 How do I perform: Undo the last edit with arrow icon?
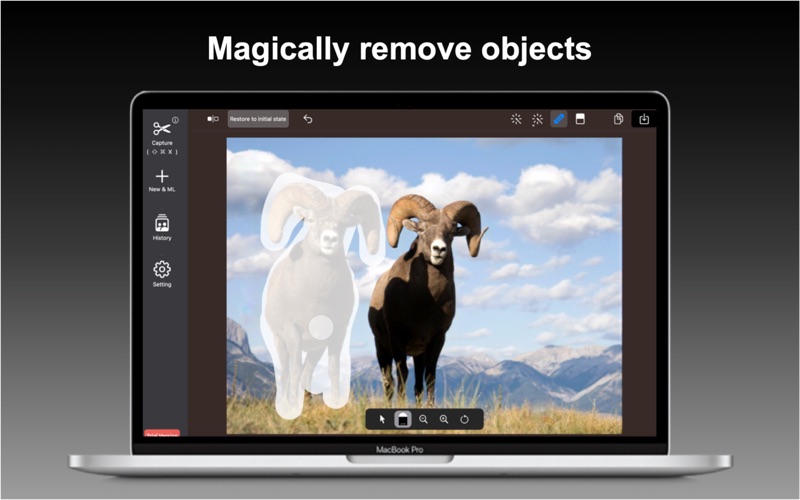point(308,119)
